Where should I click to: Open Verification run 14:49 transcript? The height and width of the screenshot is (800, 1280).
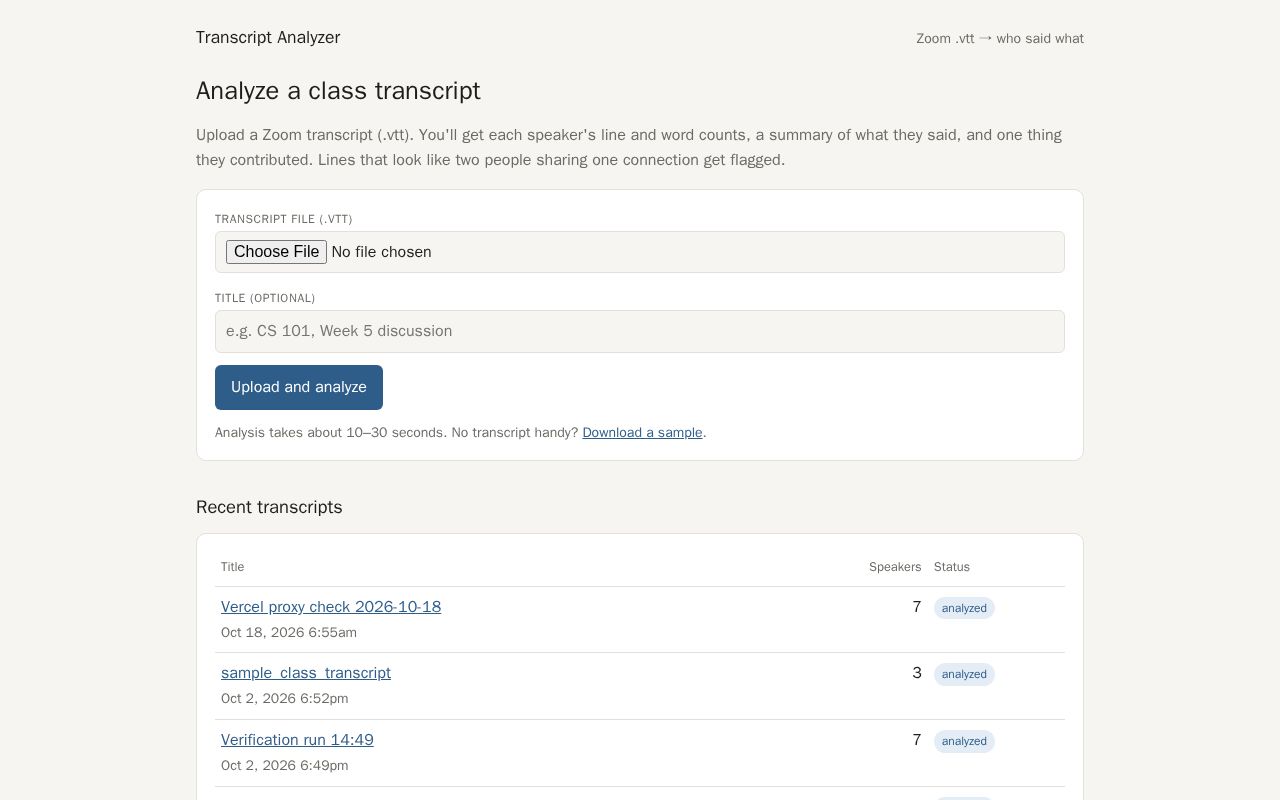coord(297,740)
